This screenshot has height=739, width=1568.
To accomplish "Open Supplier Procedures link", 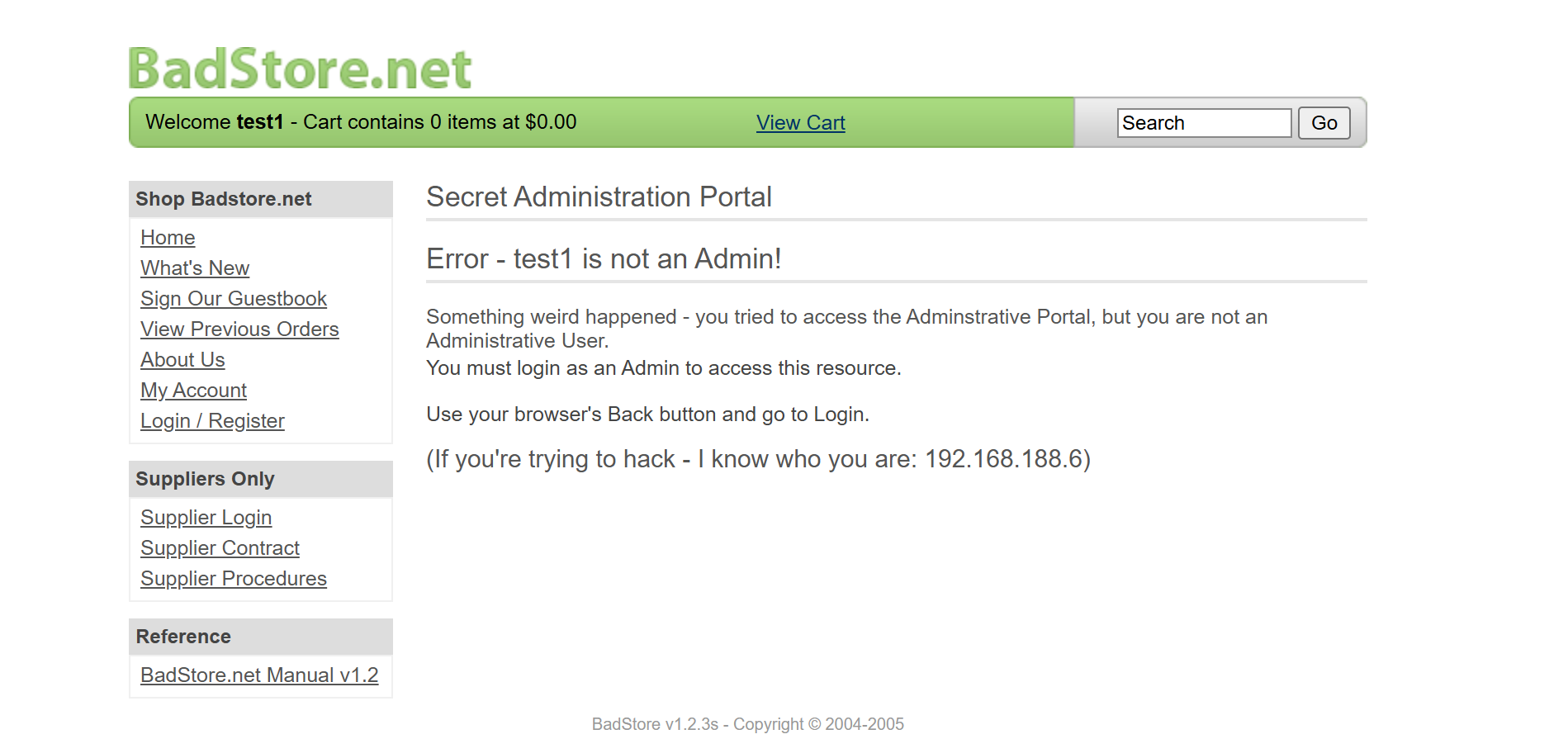I will point(234,579).
